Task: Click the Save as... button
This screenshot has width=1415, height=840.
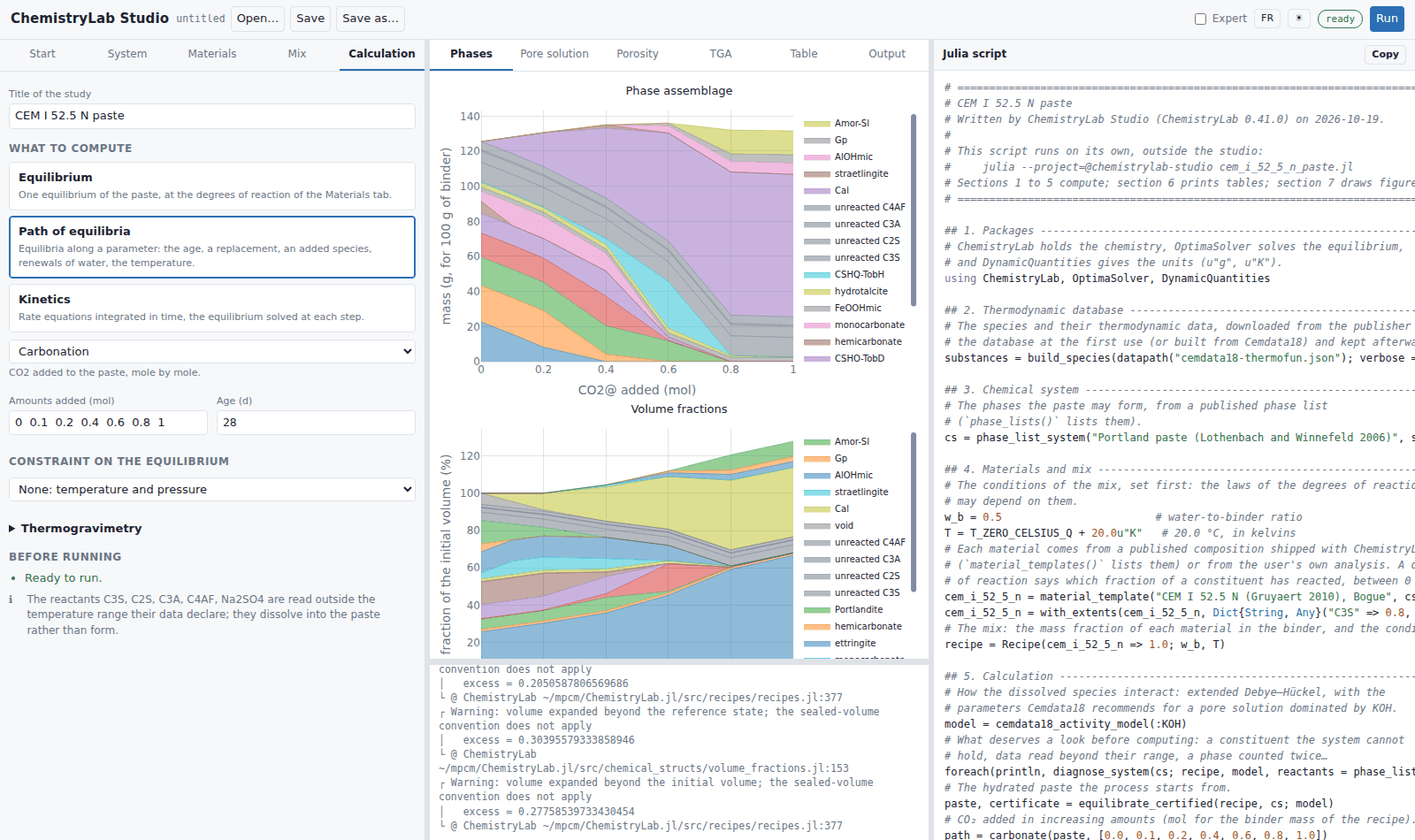Action: (370, 19)
